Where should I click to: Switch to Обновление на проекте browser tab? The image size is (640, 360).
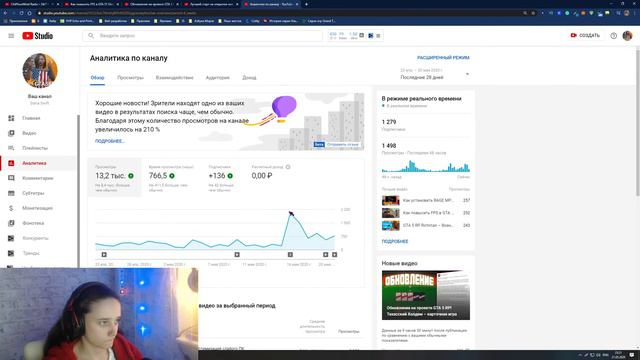click(151, 4)
